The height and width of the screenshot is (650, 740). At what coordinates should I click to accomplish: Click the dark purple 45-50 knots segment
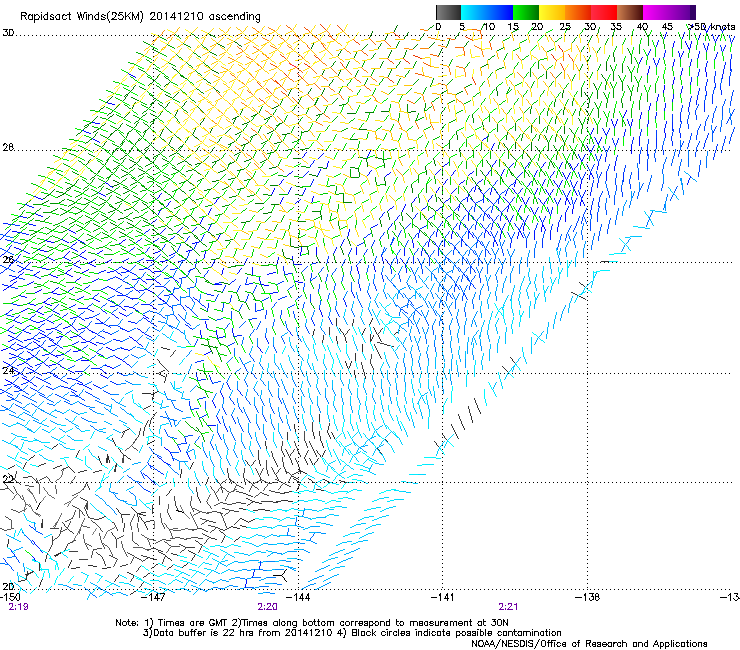[682, 12]
